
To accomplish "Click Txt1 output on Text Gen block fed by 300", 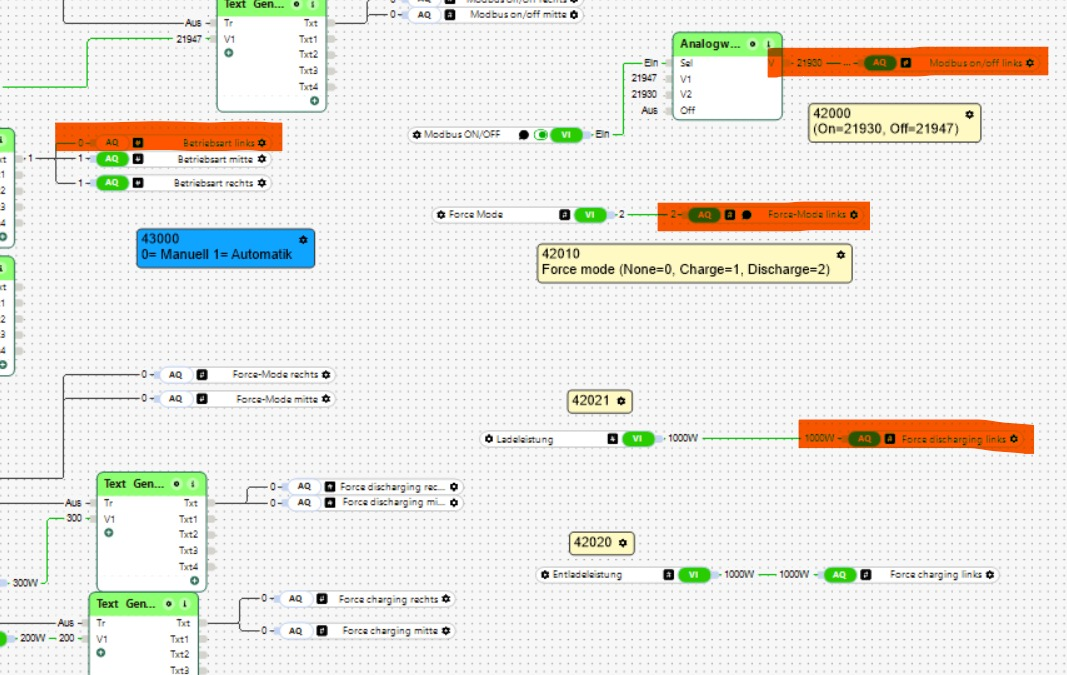I will click(188, 519).
